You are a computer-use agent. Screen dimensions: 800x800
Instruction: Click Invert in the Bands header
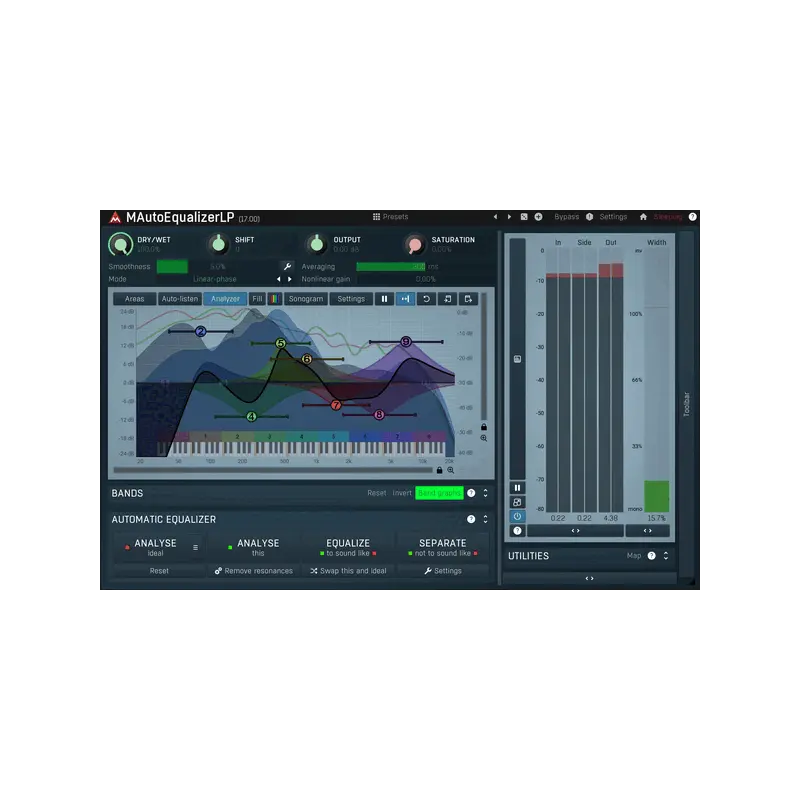tap(402, 493)
